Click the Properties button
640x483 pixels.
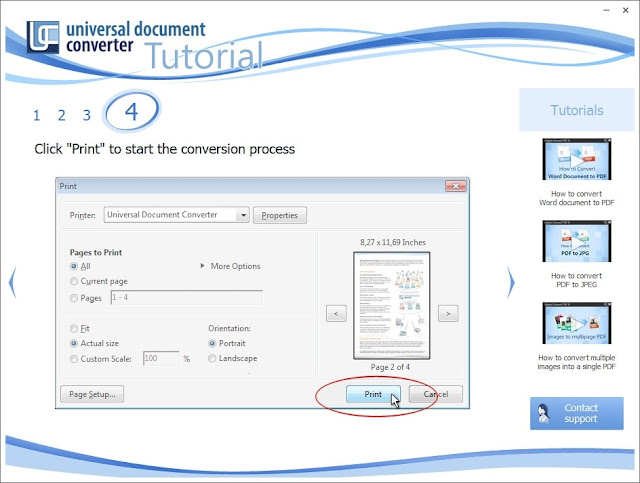[x=280, y=215]
